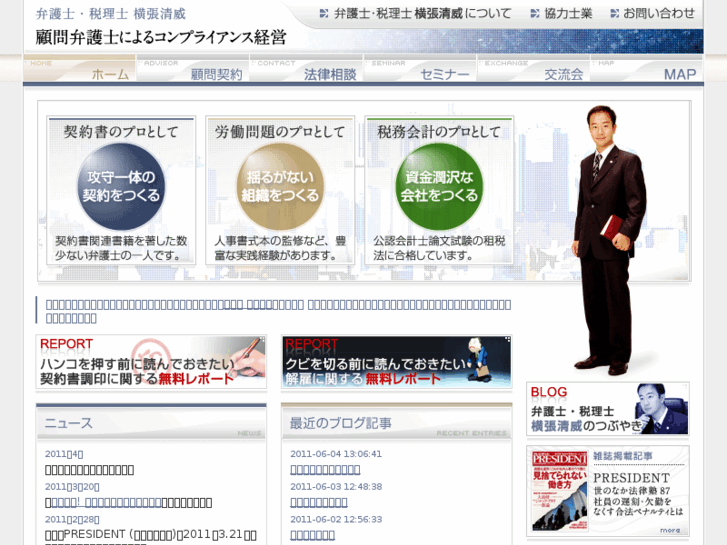Click the 最近のブログ記事 section header
This screenshot has width=727, height=545.
[x=397, y=423]
